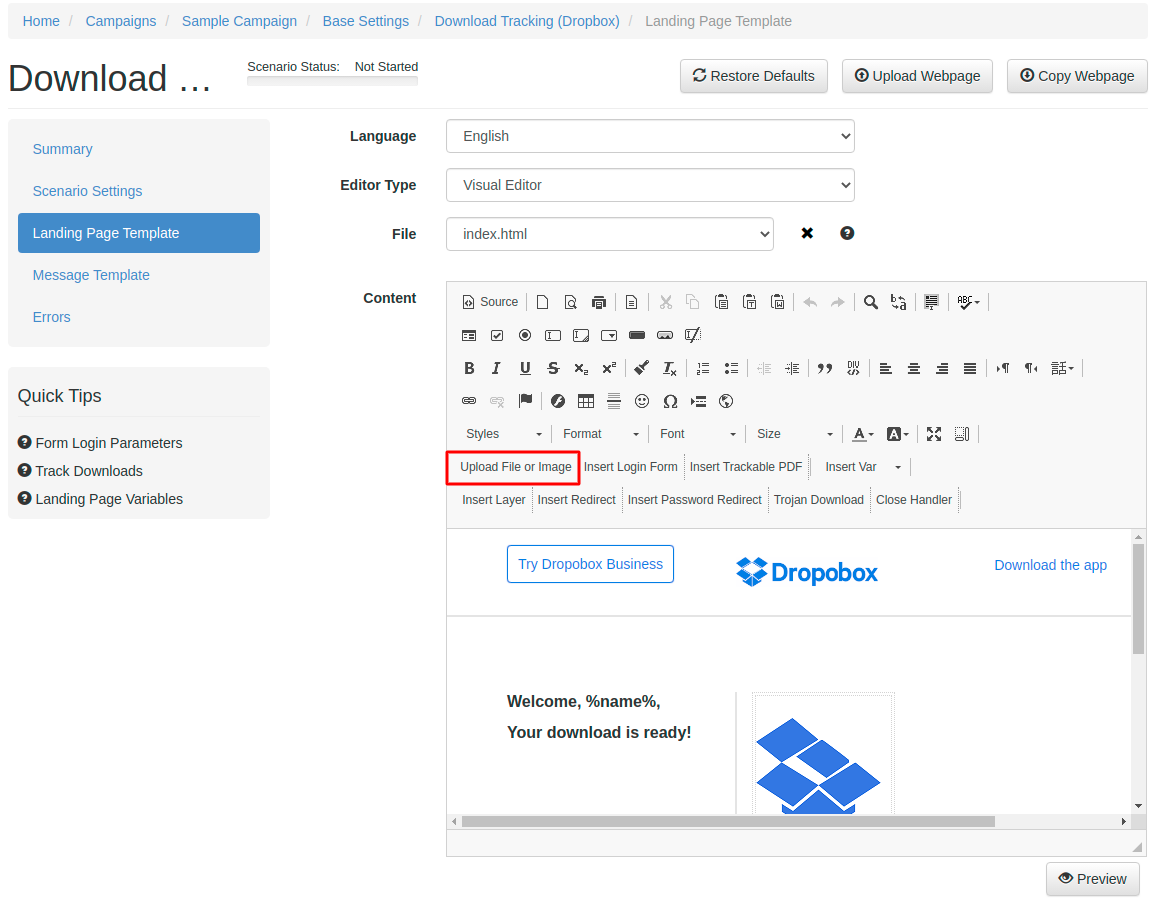Toggle Show Blocks in editor

tap(962, 434)
